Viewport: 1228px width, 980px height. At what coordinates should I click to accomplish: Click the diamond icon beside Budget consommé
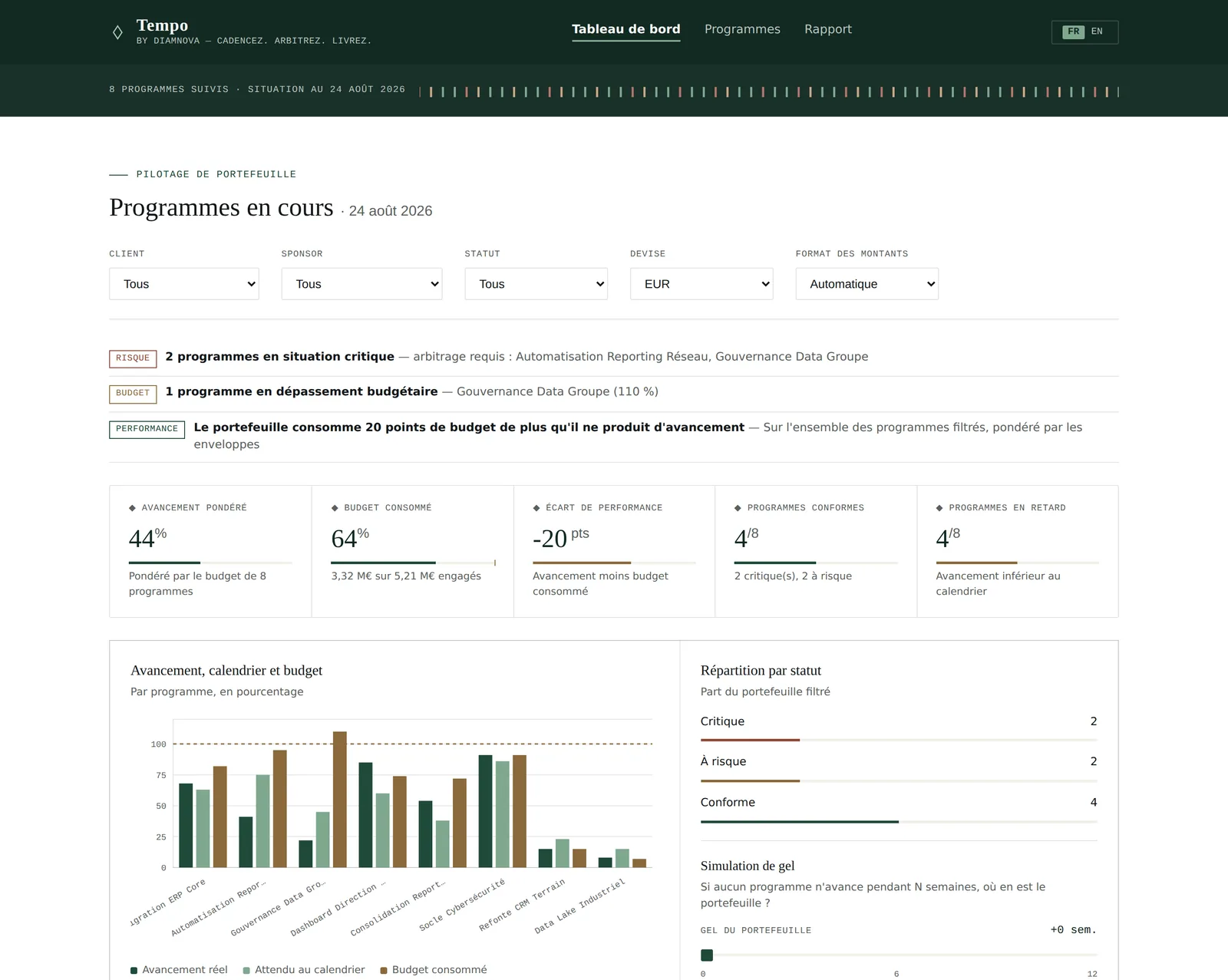click(335, 508)
